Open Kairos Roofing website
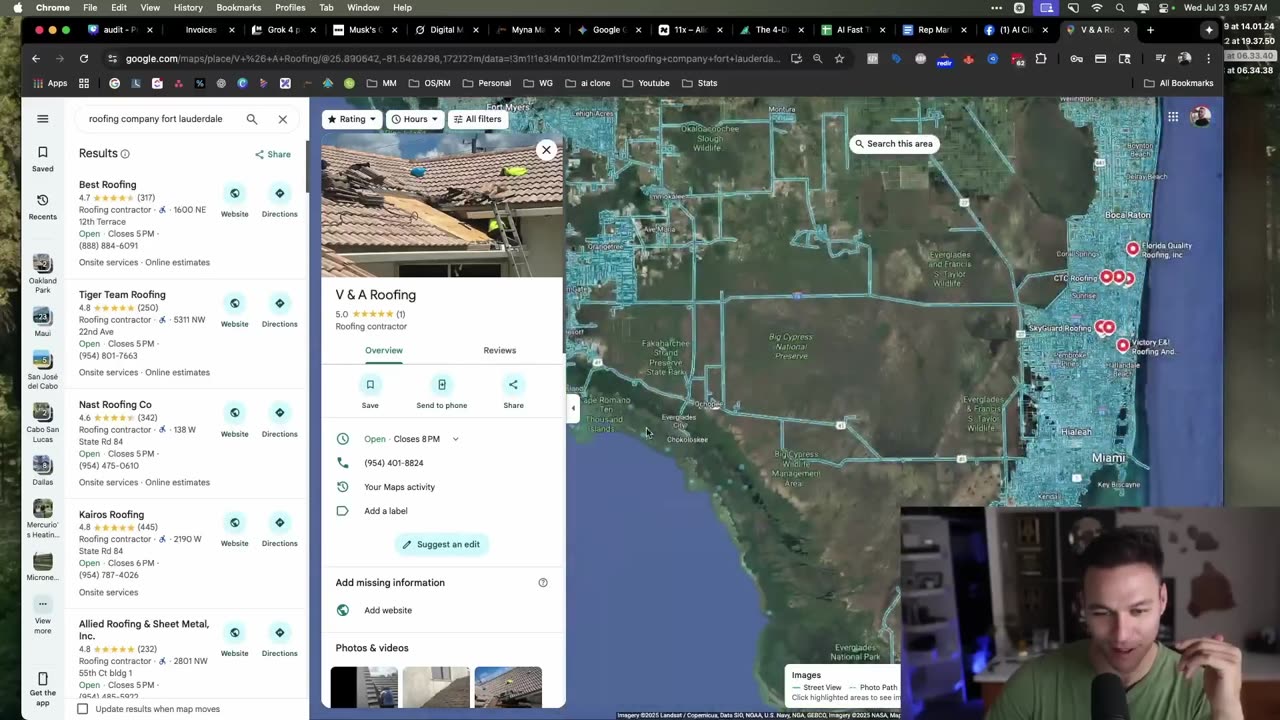The height and width of the screenshot is (720, 1280). click(234, 530)
